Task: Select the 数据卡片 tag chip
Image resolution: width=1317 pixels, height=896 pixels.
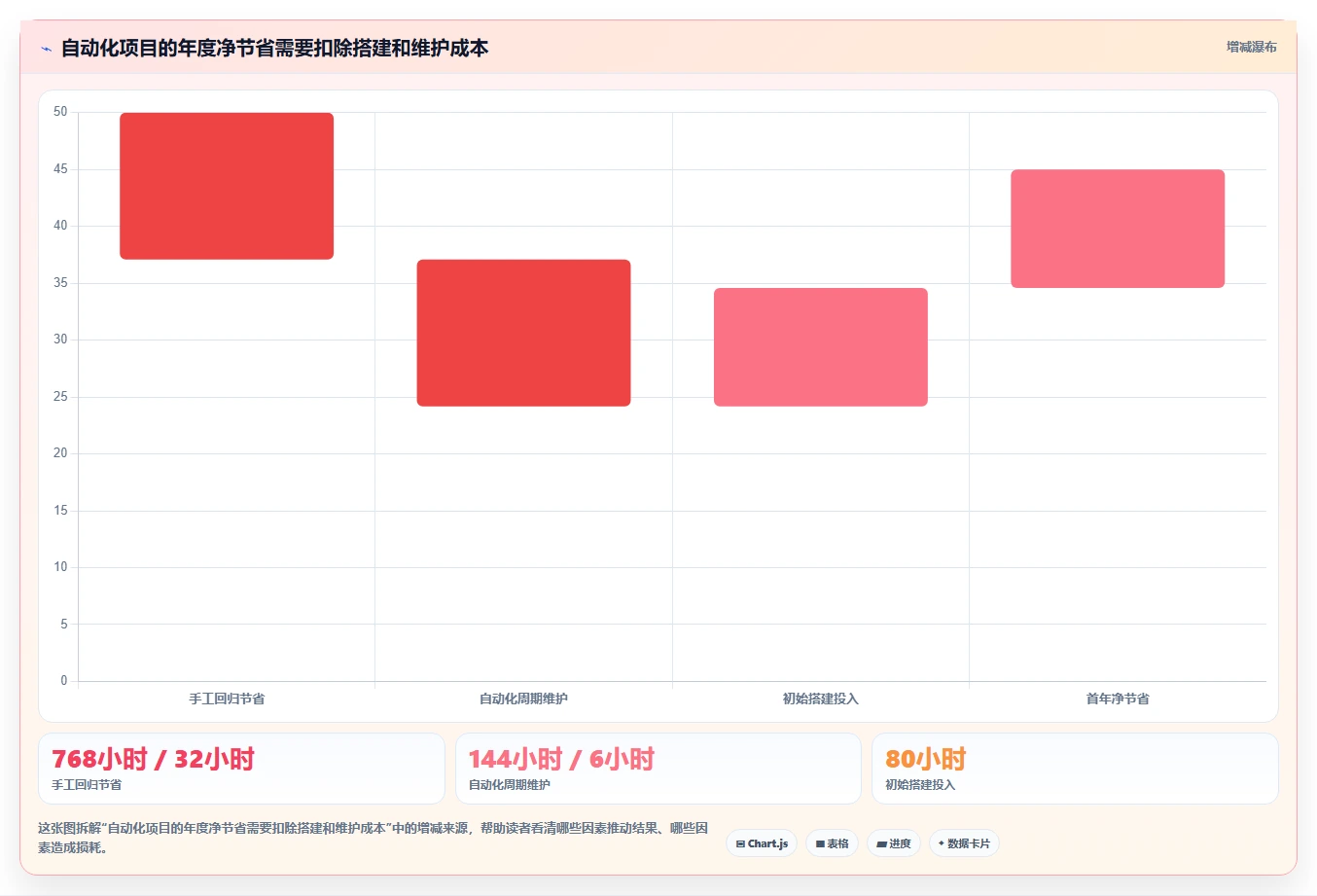Action: coord(964,843)
